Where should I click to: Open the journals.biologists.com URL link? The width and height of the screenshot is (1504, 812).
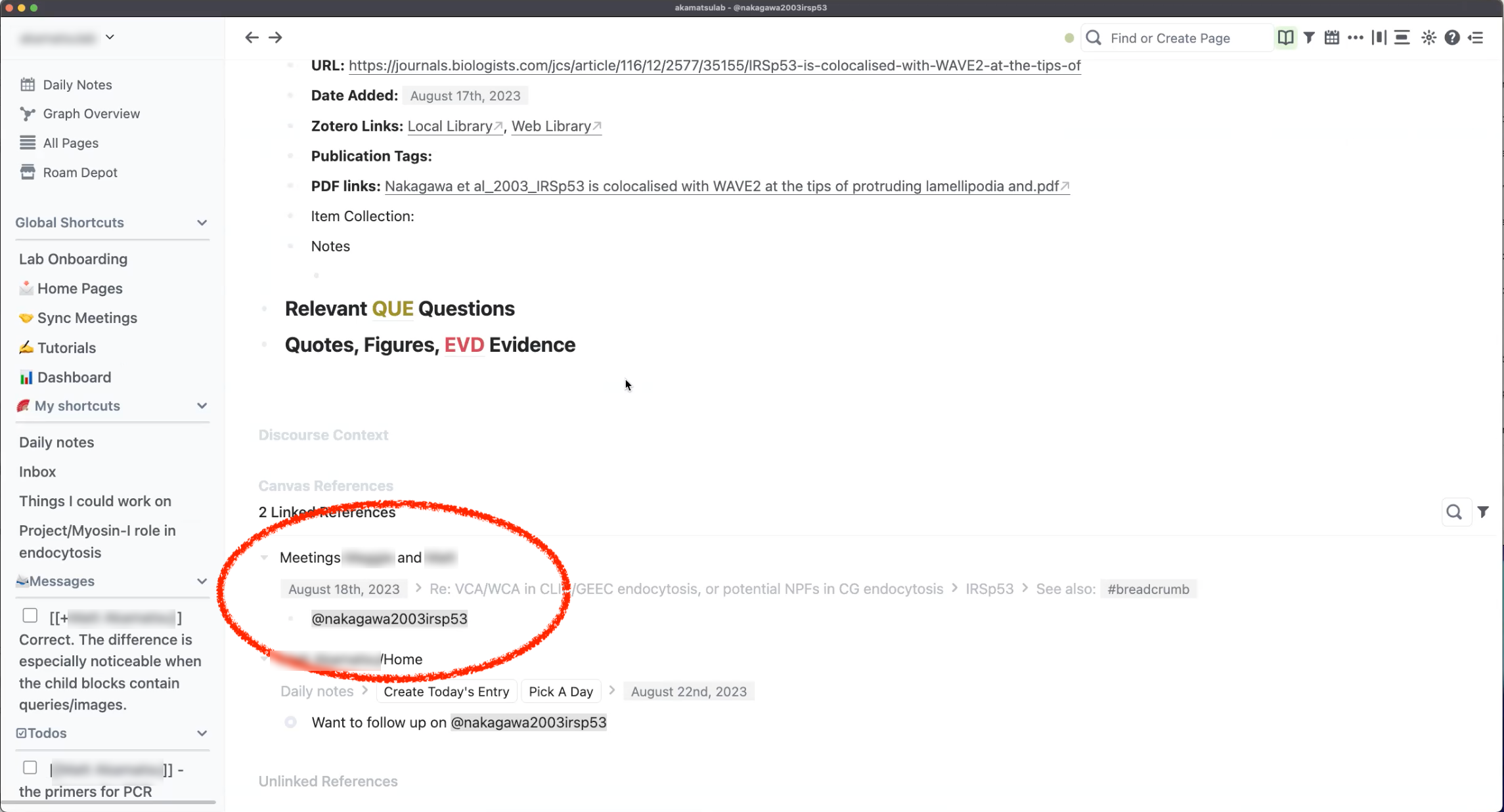point(715,66)
